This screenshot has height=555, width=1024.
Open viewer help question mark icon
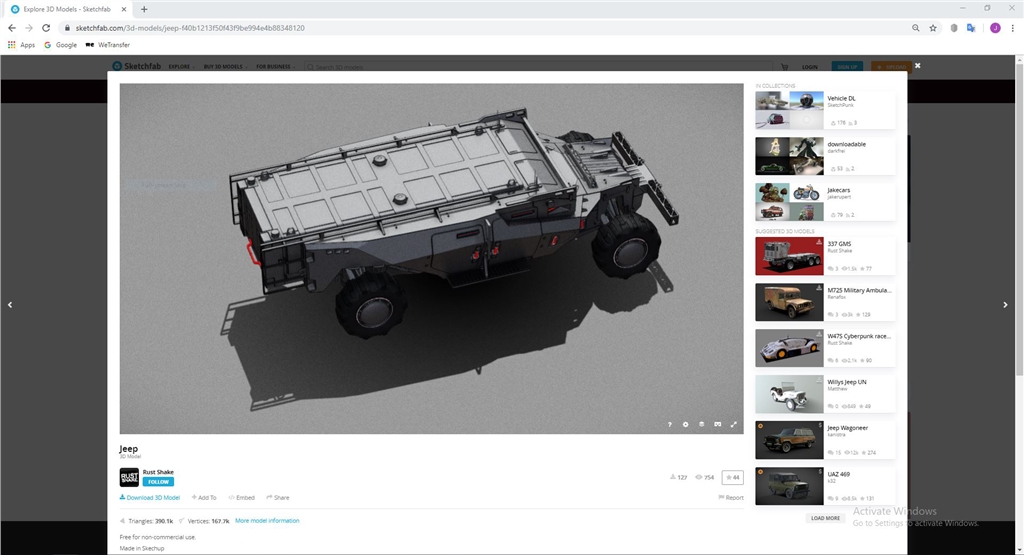click(x=670, y=424)
